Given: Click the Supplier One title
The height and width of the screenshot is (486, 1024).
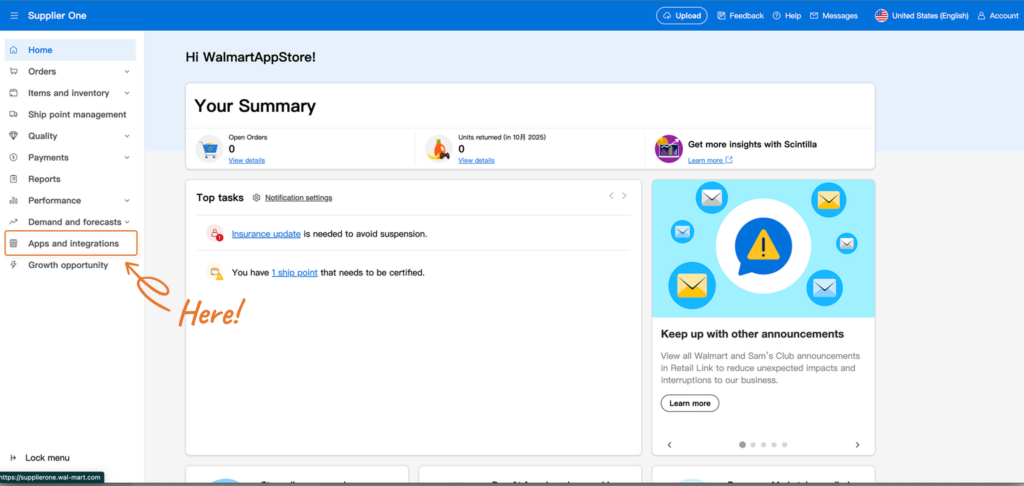Looking at the screenshot, I should (x=57, y=16).
